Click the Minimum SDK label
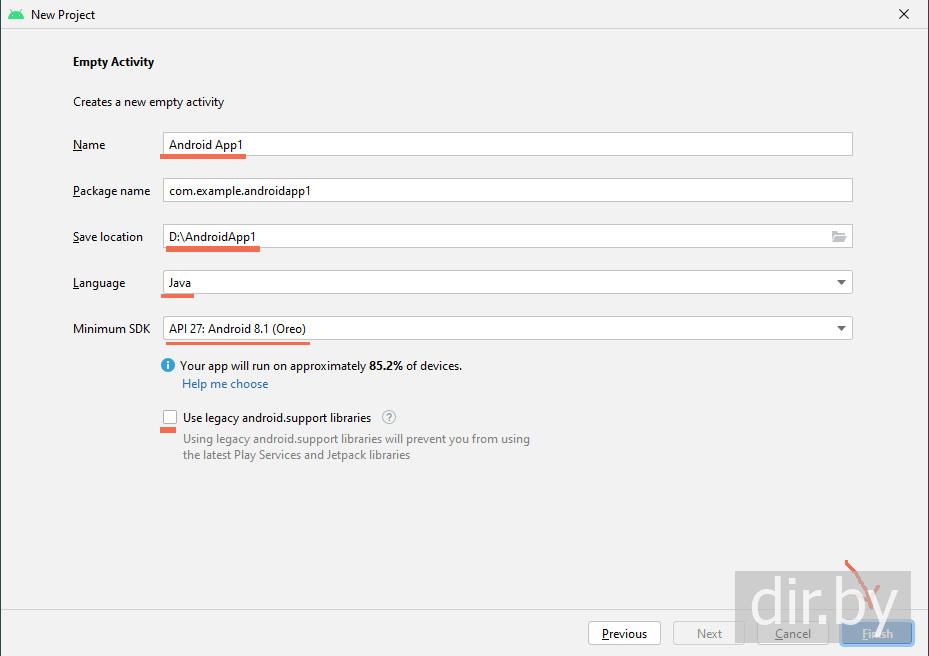 coord(111,328)
